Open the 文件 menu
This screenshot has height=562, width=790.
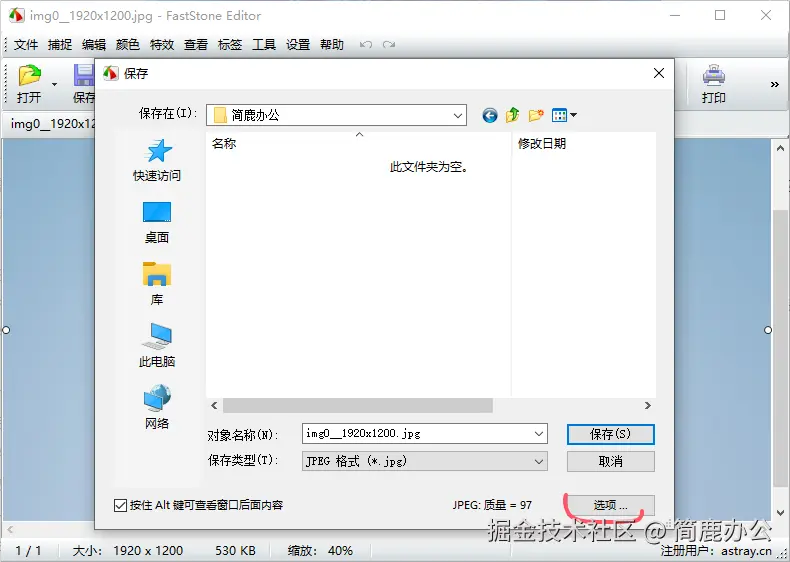[x=26, y=45]
